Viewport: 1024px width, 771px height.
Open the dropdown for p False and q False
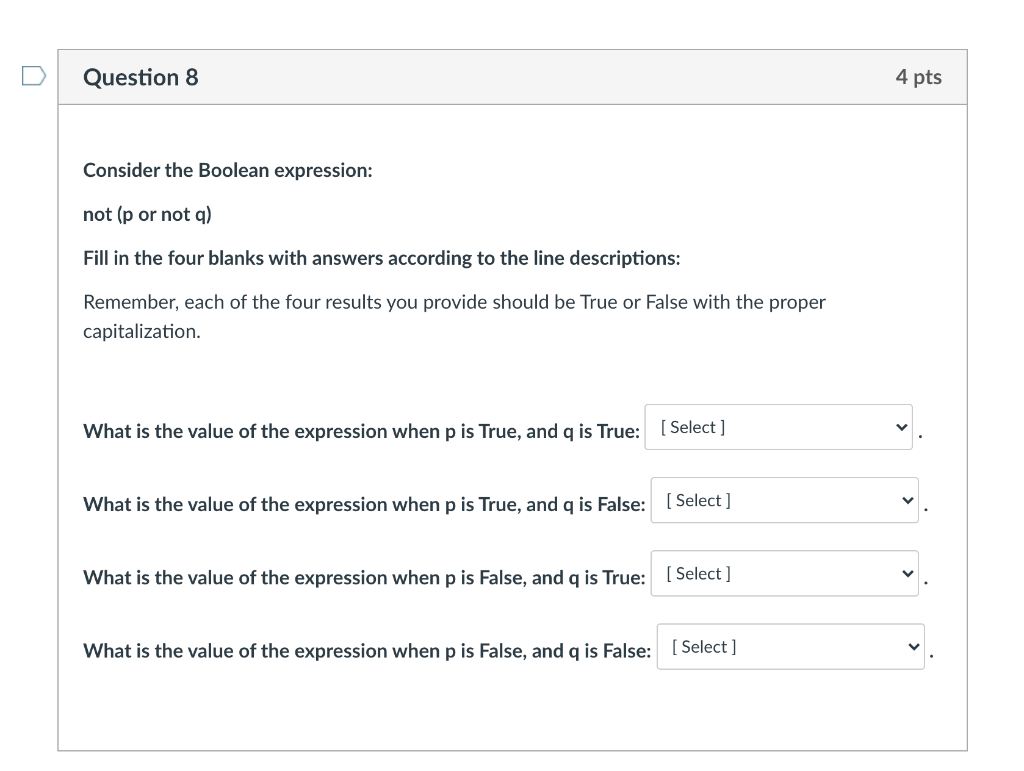coord(790,646)
